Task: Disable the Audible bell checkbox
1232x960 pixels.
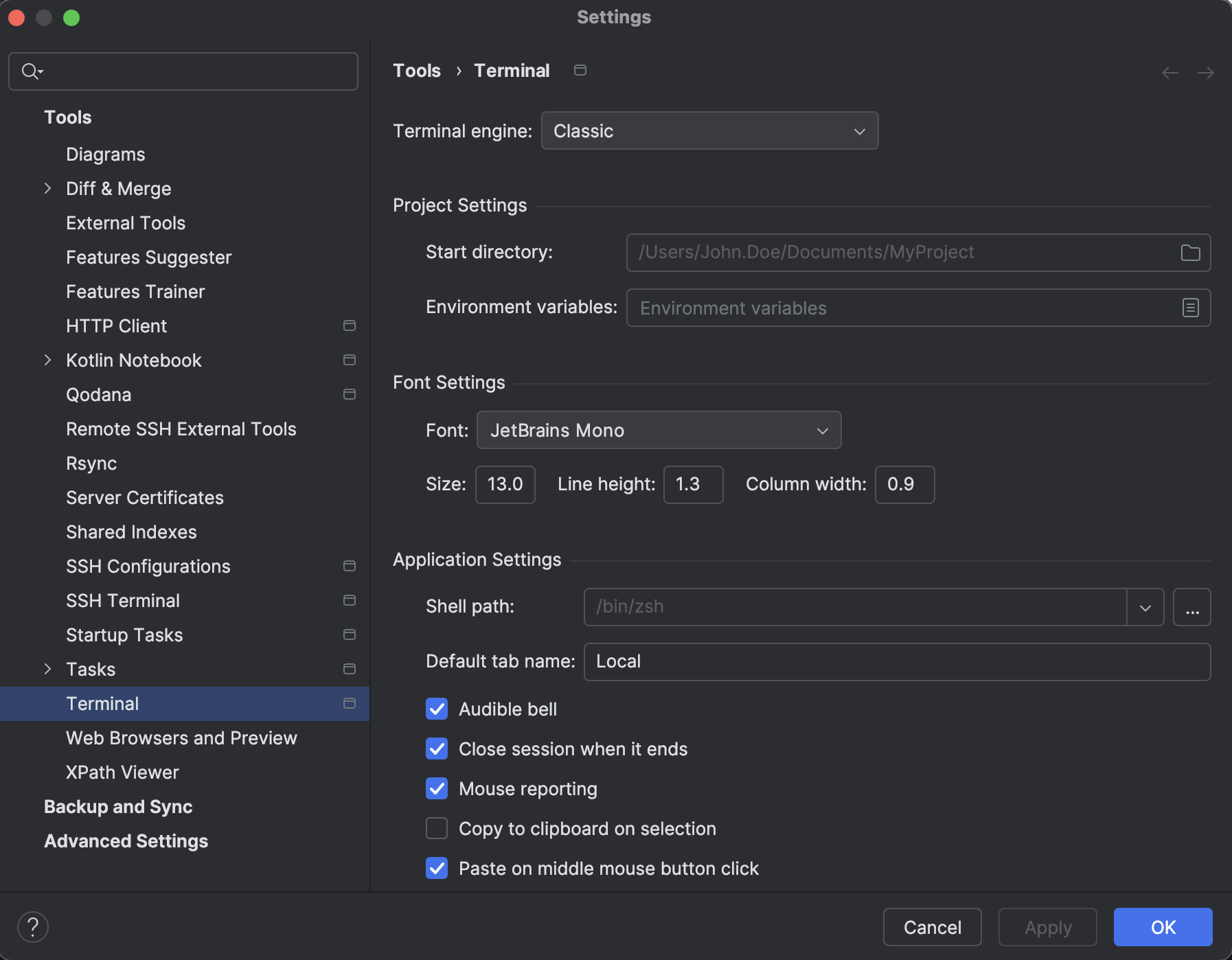Action: coord(437,709)
